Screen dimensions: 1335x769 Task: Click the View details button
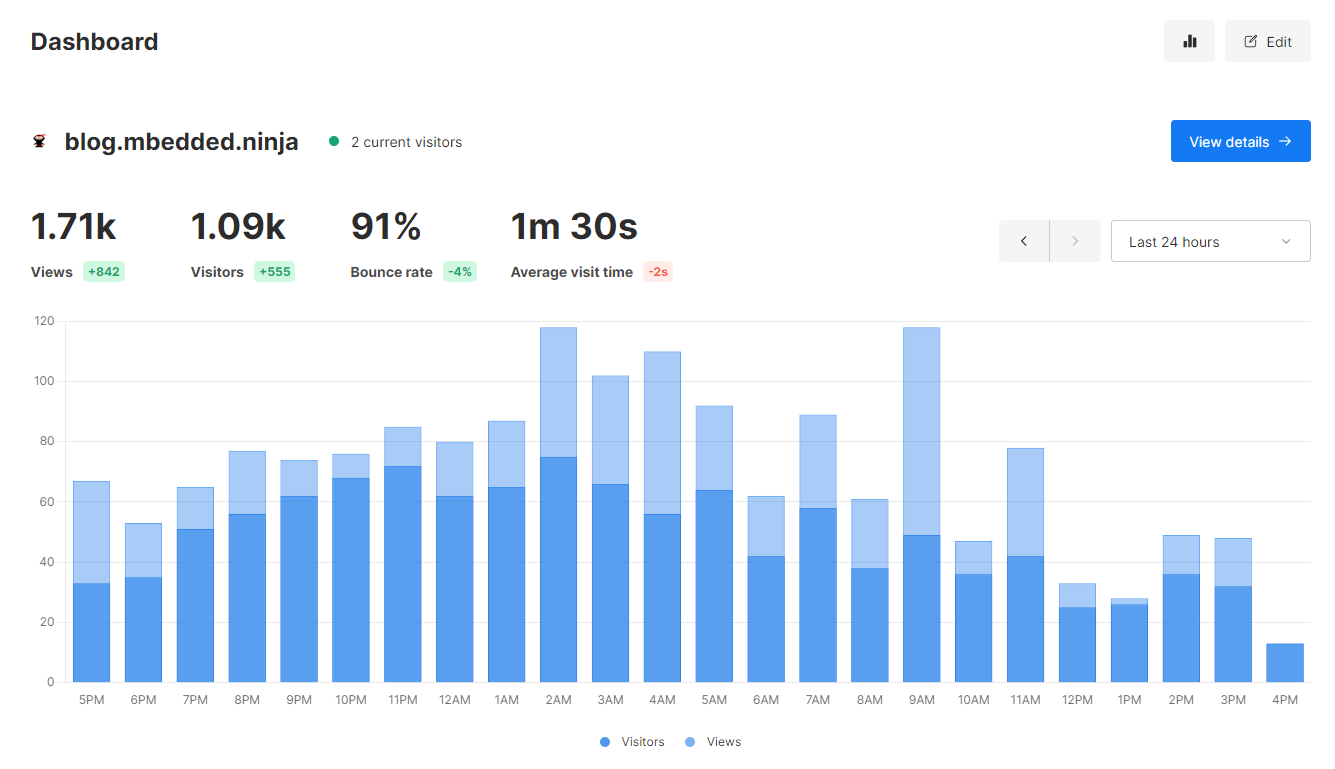[x=1240, y=142]
